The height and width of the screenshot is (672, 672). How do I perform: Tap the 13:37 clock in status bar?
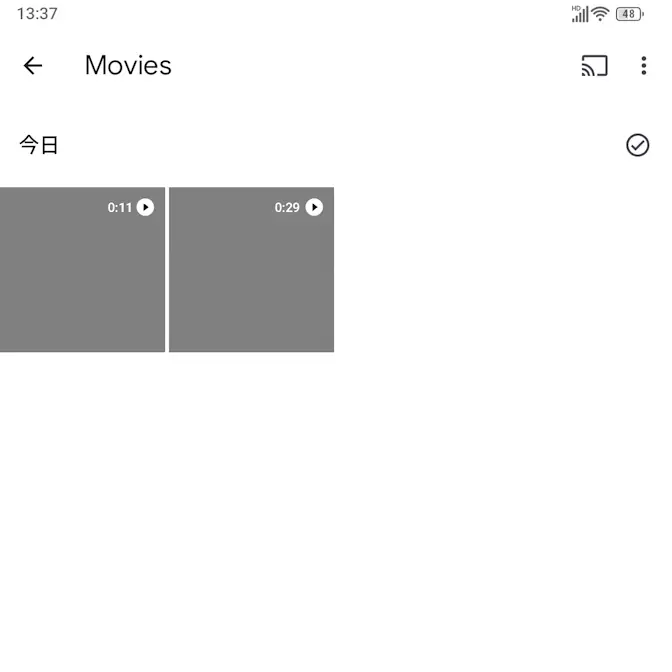[x=37, y=14]
